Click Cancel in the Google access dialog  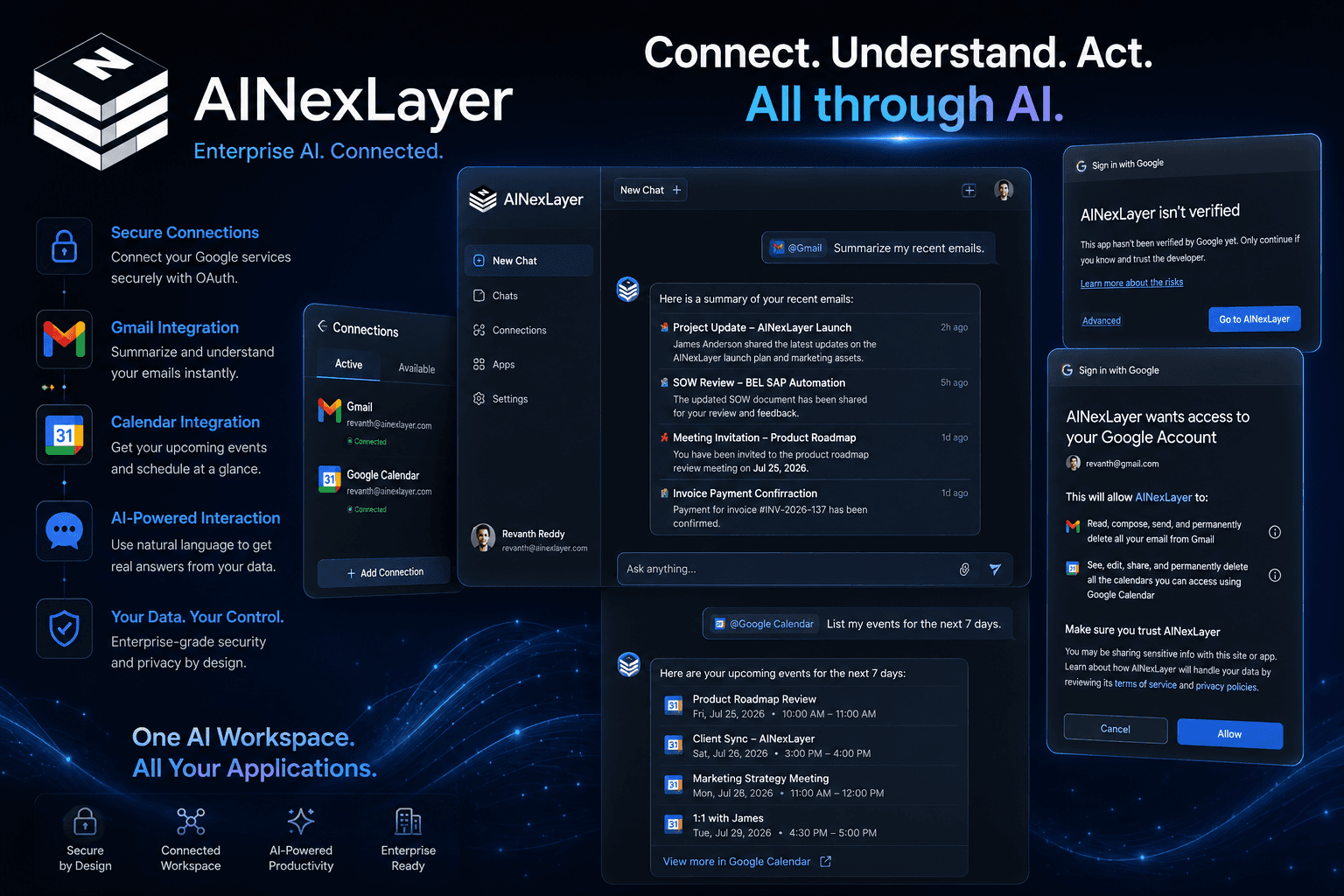click(1116, 729)
